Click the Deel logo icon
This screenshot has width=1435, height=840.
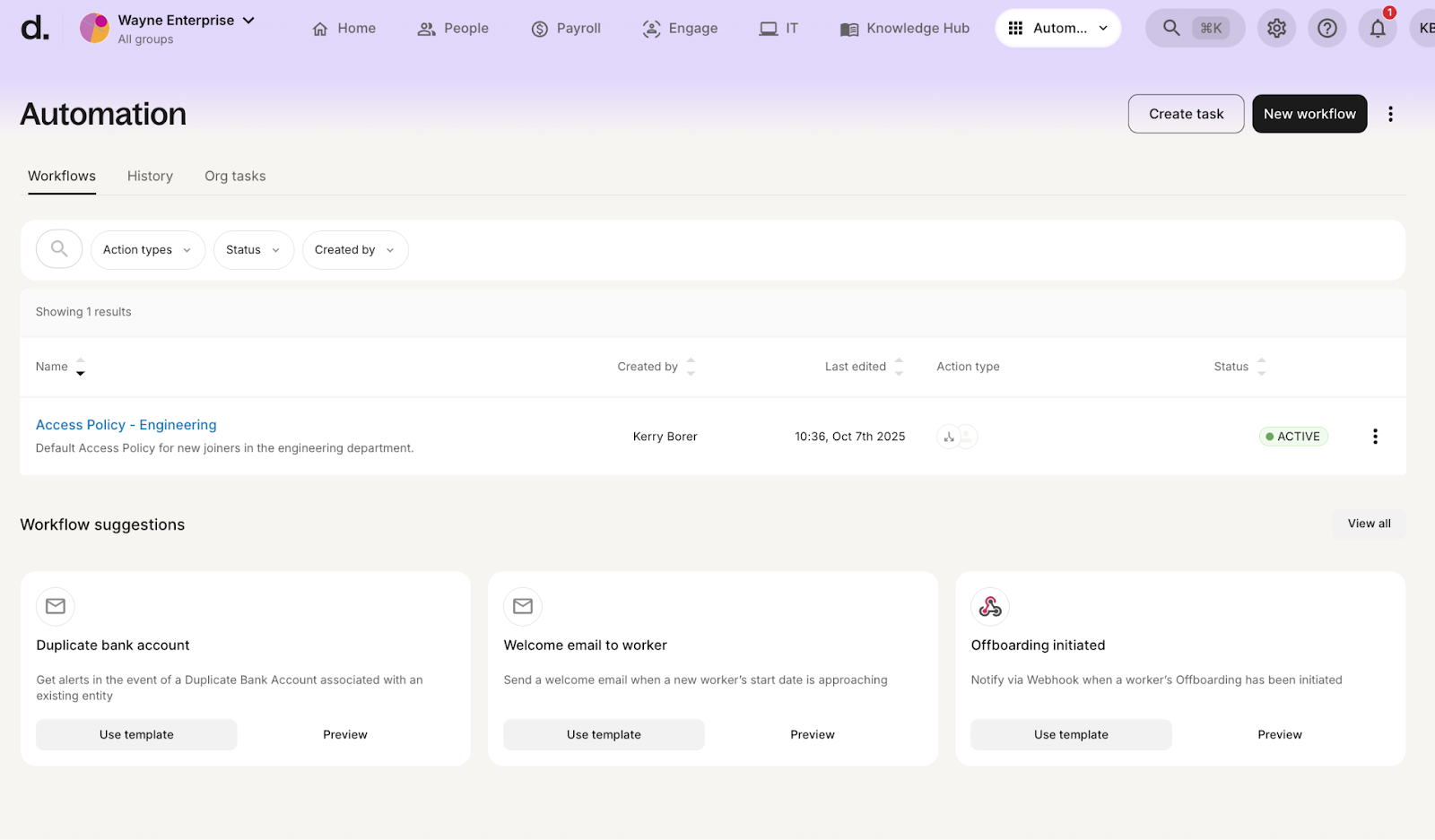pyautogui.click(x=35, y=29)
